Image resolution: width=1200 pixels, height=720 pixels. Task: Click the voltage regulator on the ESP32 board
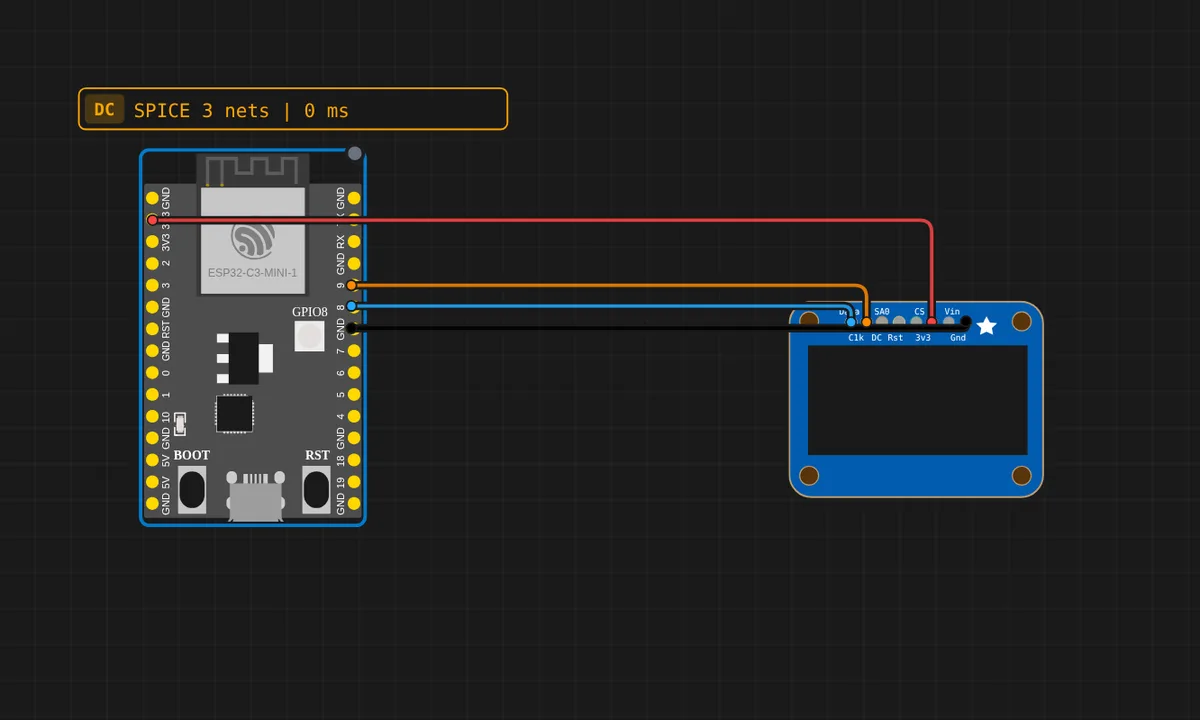coord(245,358)
